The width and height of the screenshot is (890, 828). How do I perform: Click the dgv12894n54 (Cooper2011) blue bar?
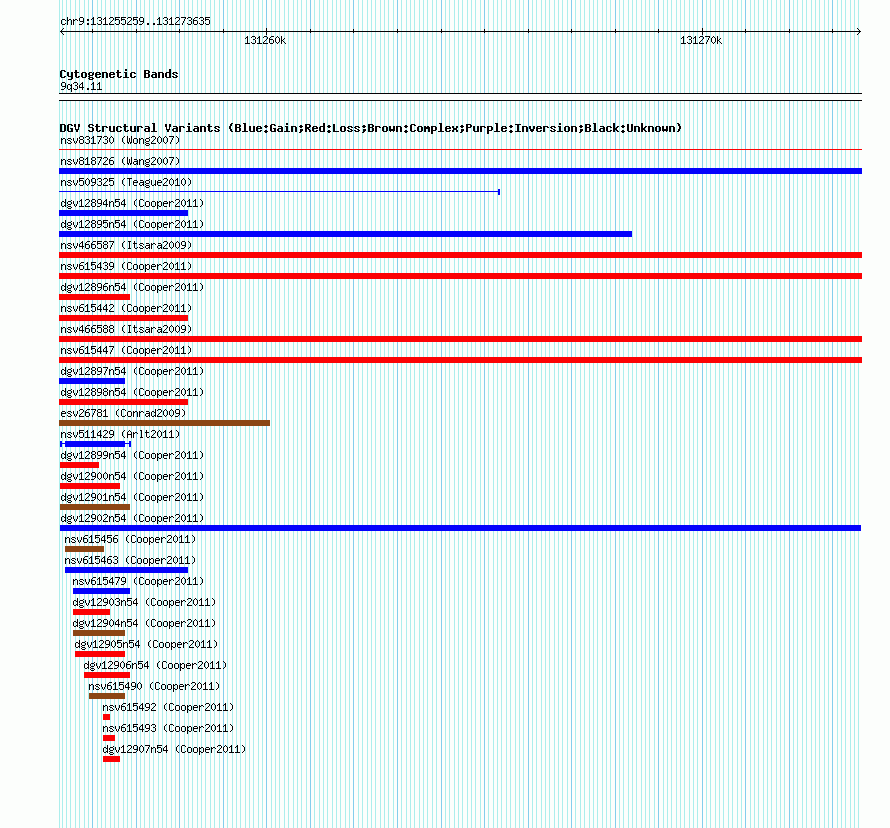[124, 213]
